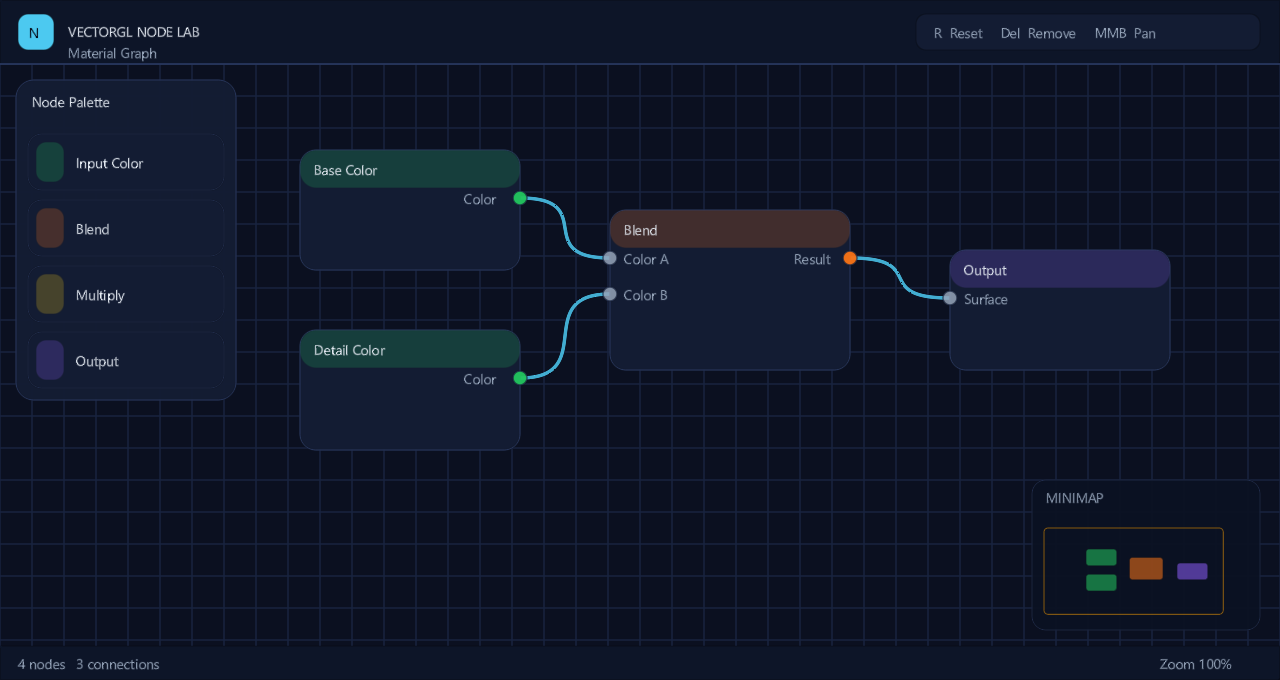Click the Surface input port
The image size is (1280, 680).
(x=950, y=298)
